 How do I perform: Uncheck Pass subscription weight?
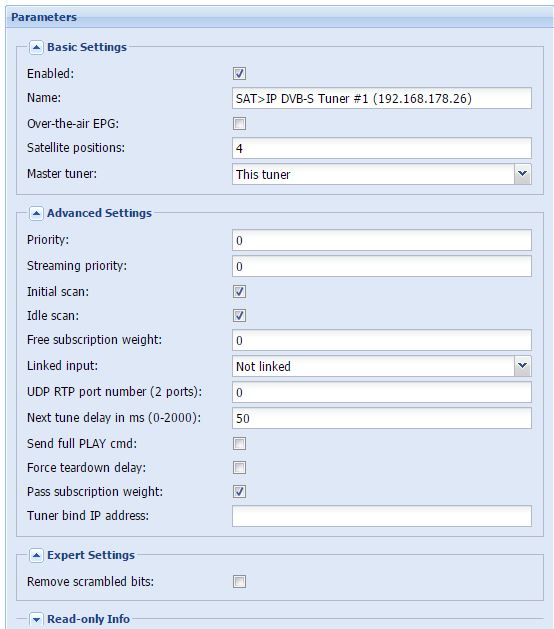[239, 492]
